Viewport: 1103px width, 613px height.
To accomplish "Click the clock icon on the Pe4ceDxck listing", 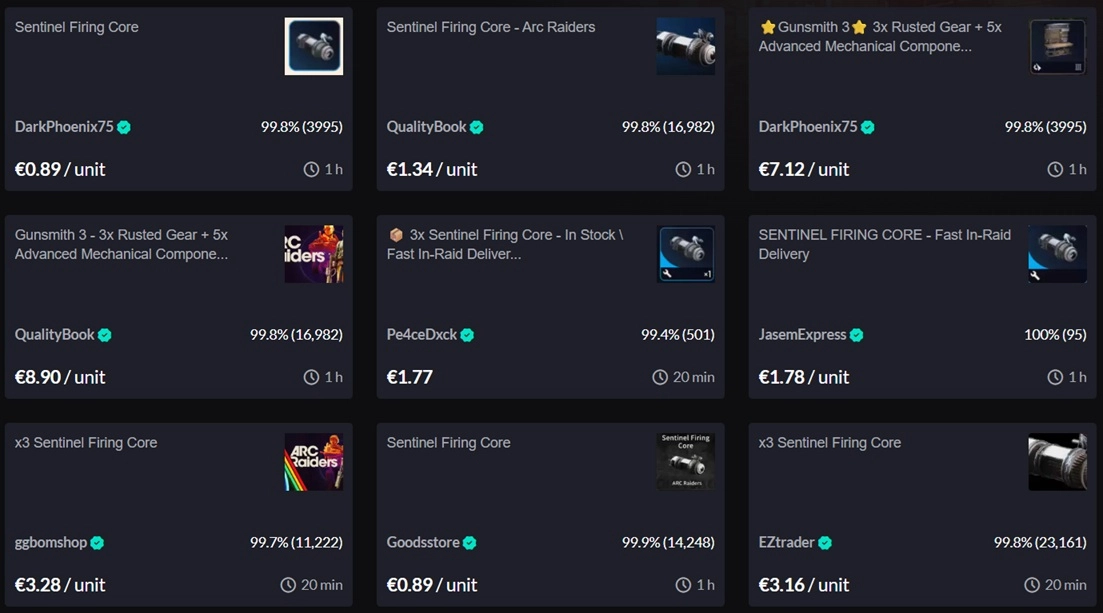I will [659, 377].
